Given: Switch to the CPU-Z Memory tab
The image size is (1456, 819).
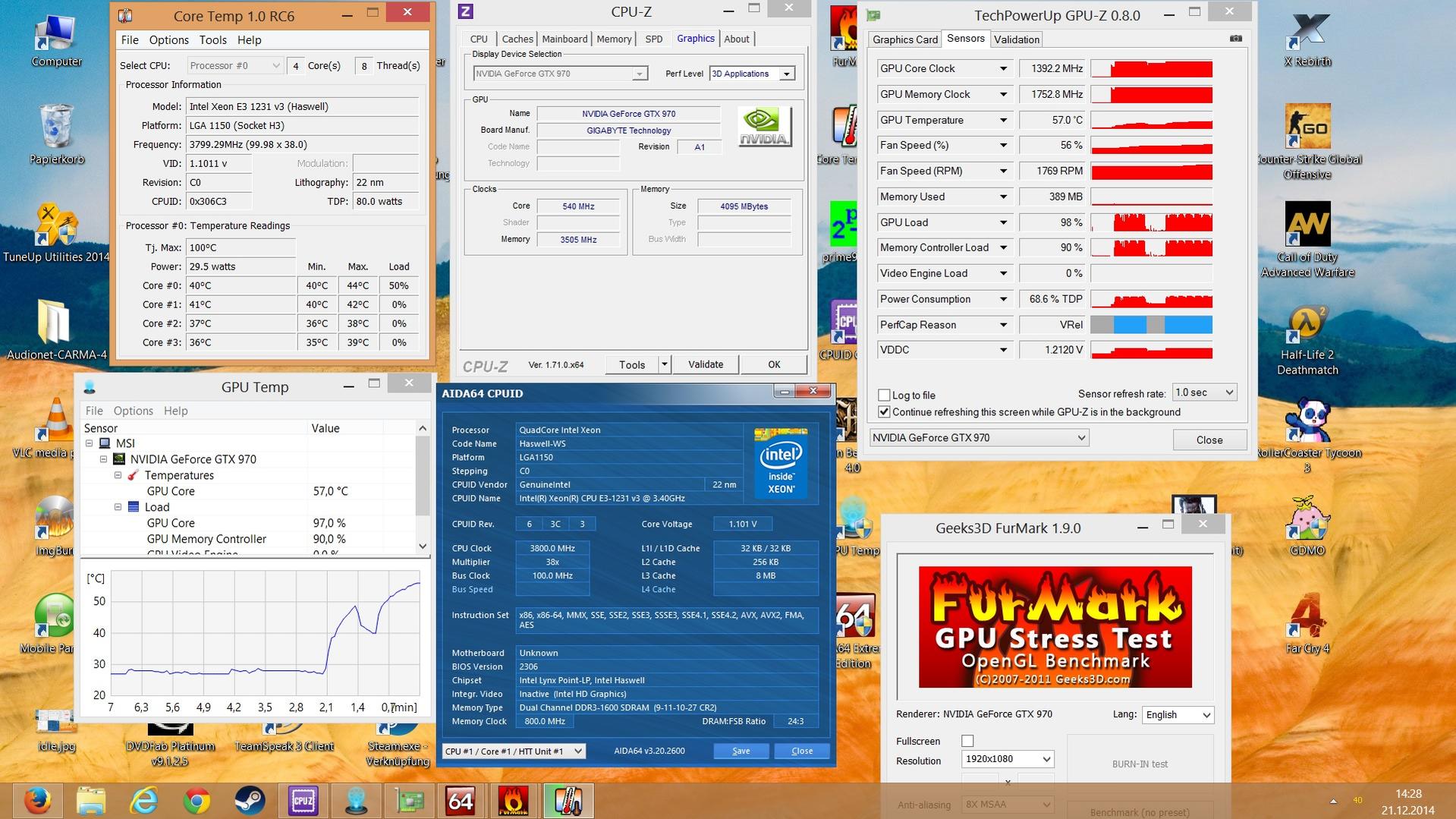Looking at the screenshot, I should pos(614,39).
